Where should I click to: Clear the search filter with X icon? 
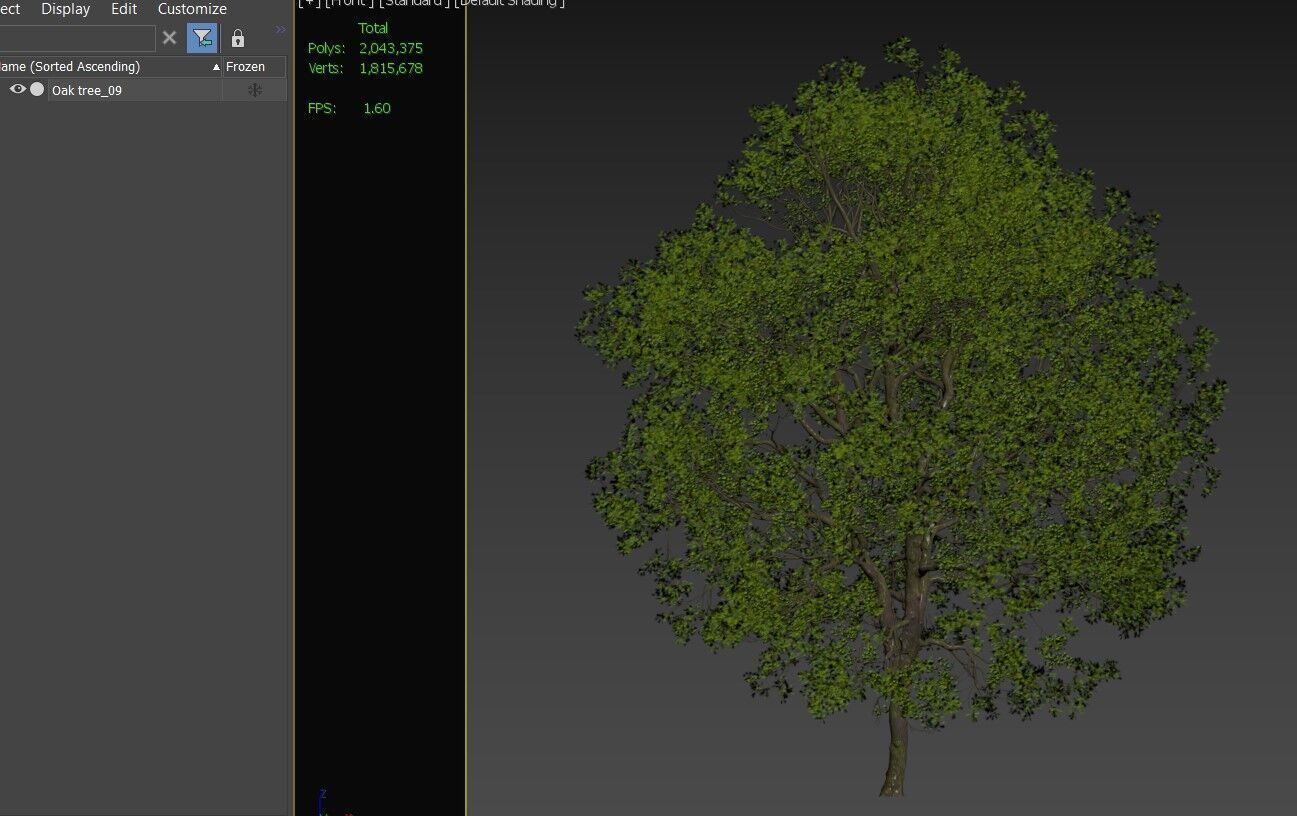click(x=169, y=38)
